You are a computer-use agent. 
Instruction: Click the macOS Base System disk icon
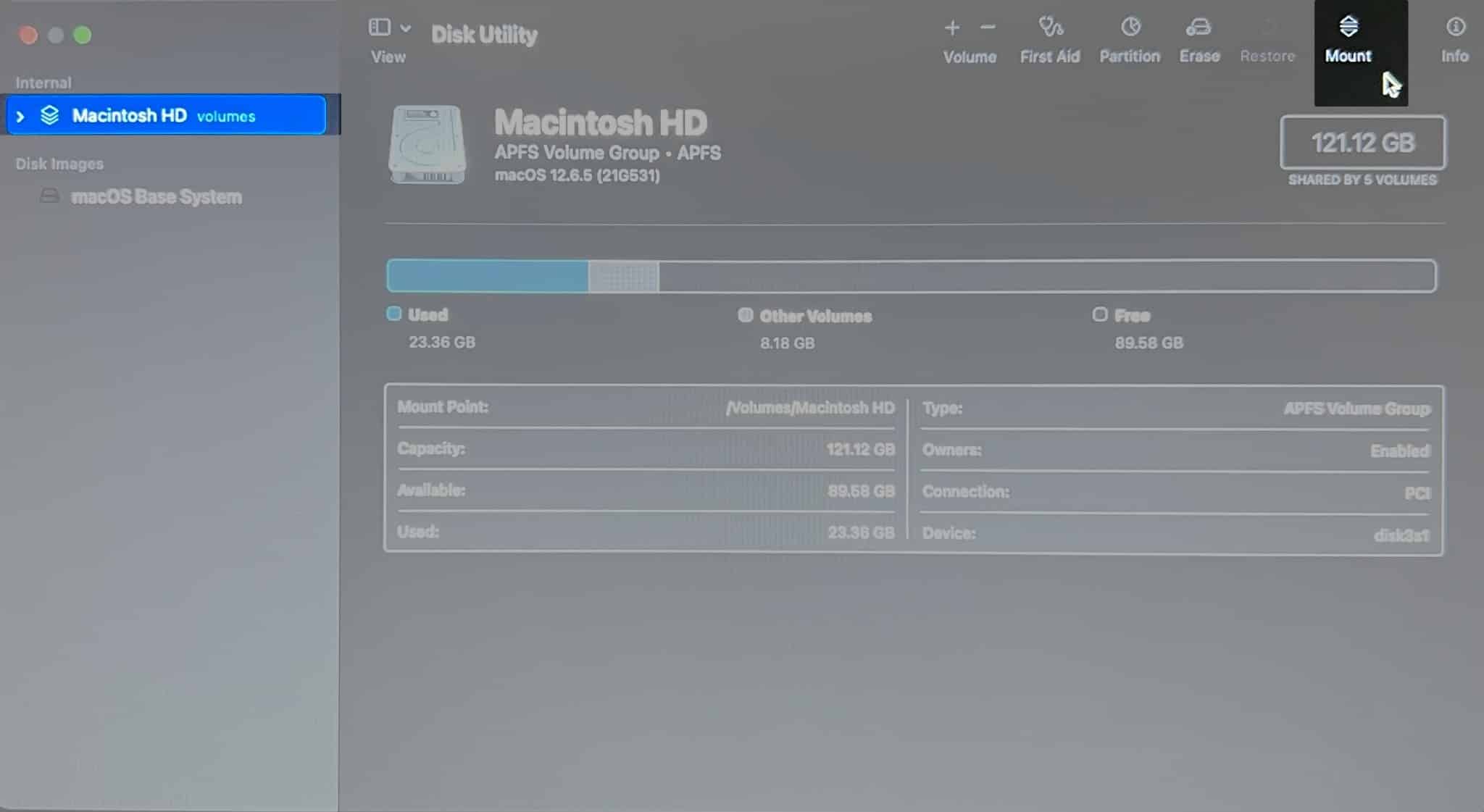tap(49, 196)
